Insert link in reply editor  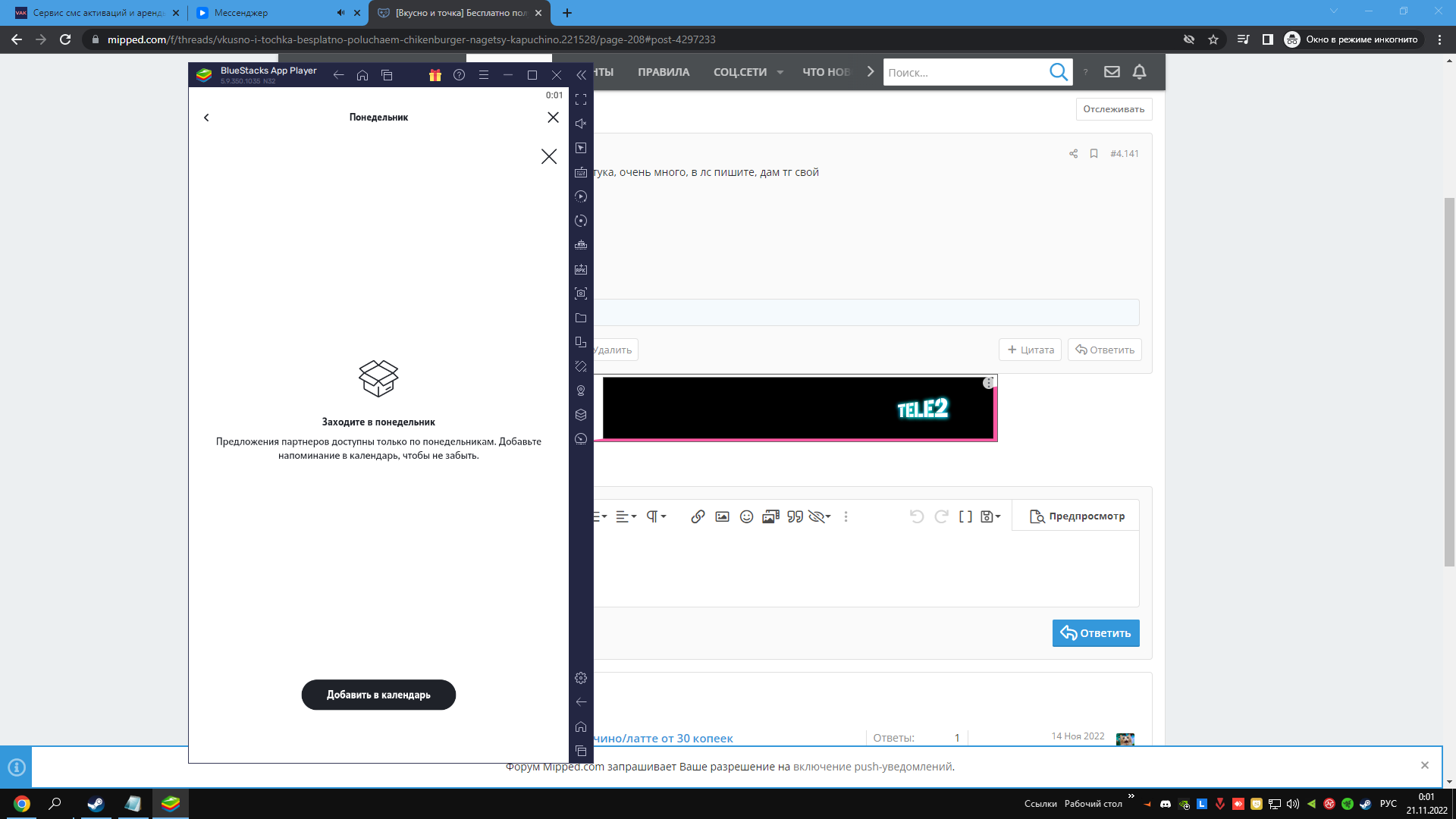pos(698,516)
